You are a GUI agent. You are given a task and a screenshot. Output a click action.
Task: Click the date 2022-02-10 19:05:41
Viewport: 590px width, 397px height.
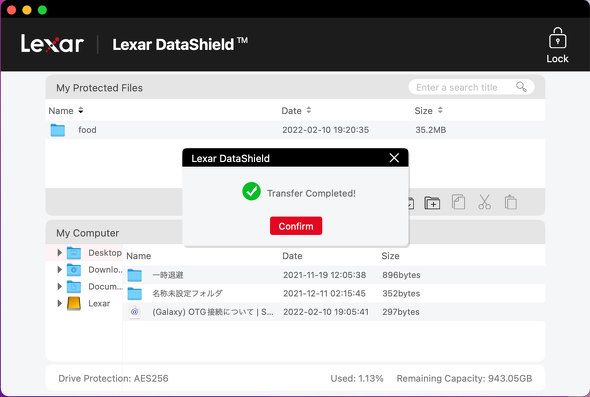(x=326, y=312)
